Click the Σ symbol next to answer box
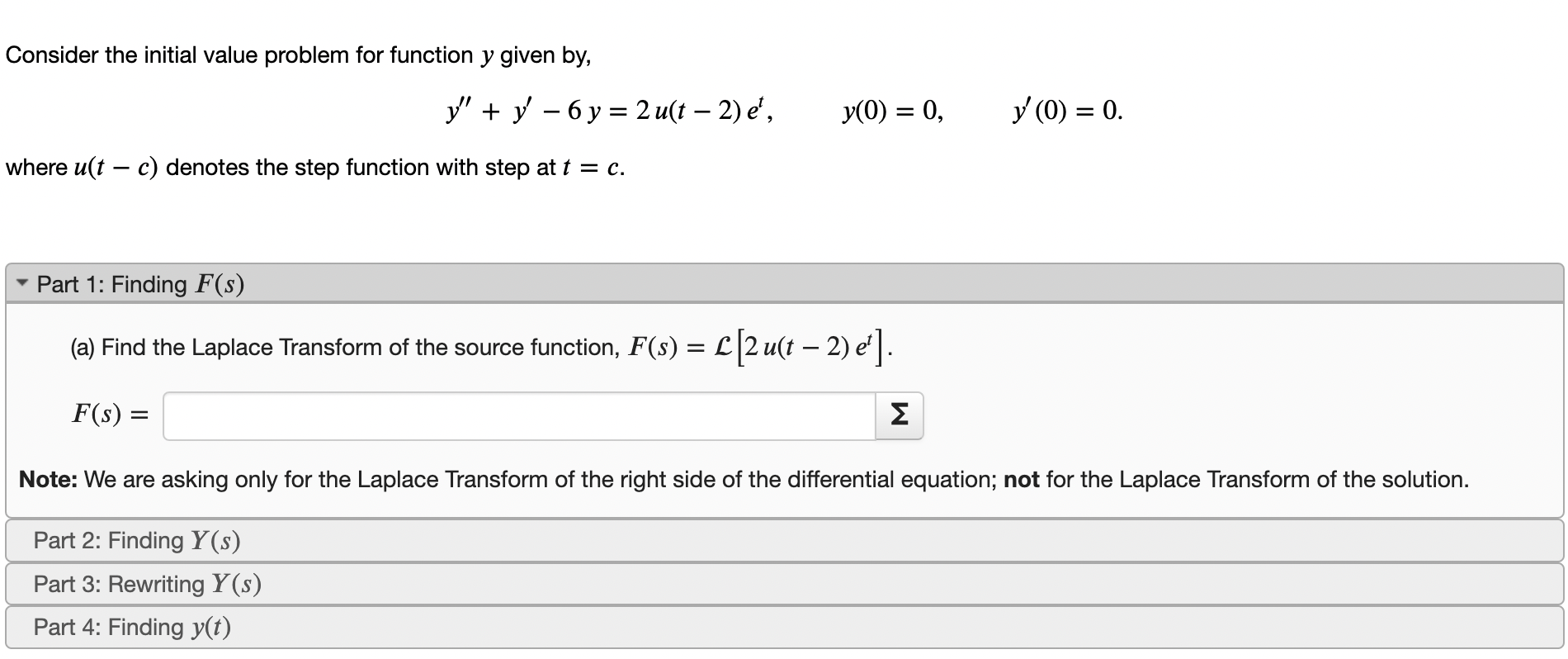Screen dimensions: 1568x659 [x=898, y=415]
